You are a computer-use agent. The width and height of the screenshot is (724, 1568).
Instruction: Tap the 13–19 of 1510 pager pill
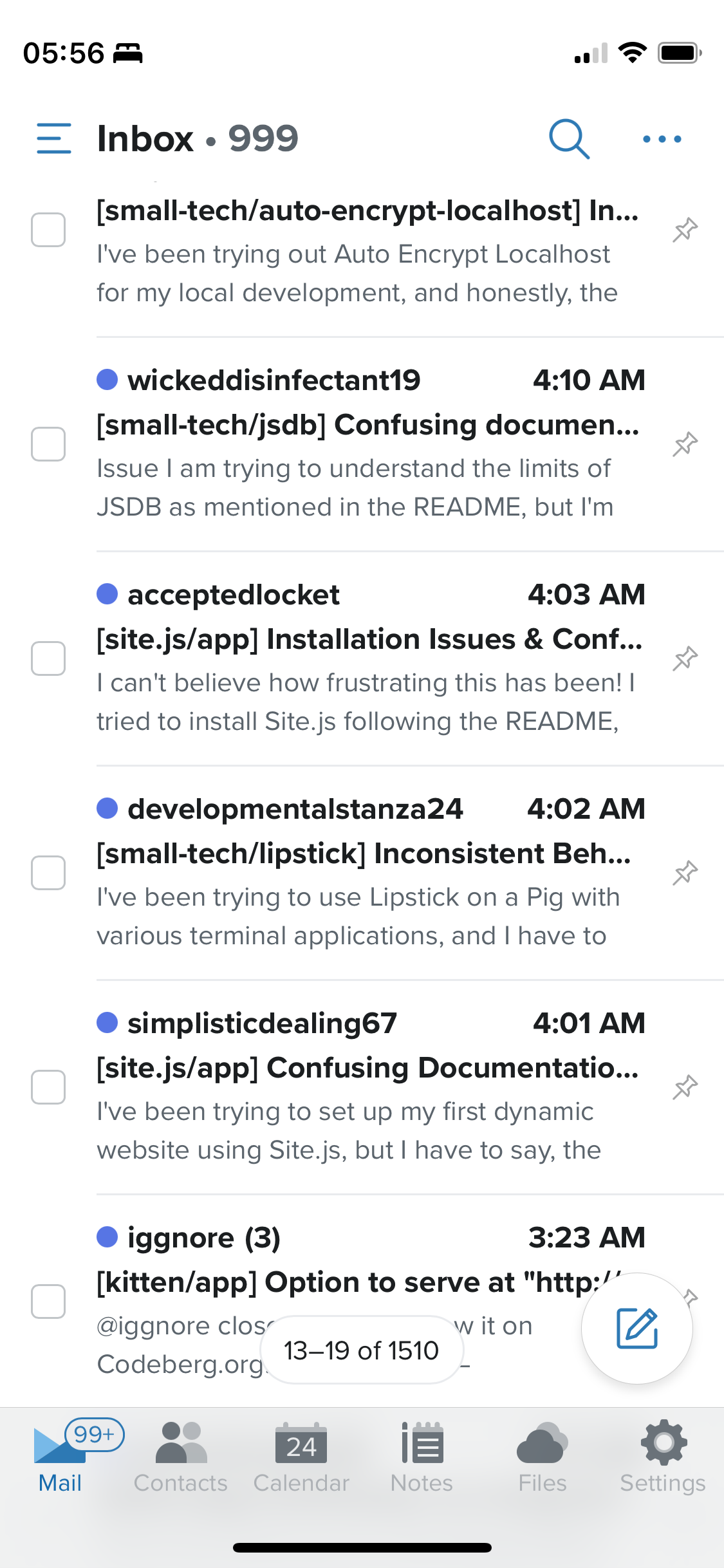click(x=362, y=1350)
